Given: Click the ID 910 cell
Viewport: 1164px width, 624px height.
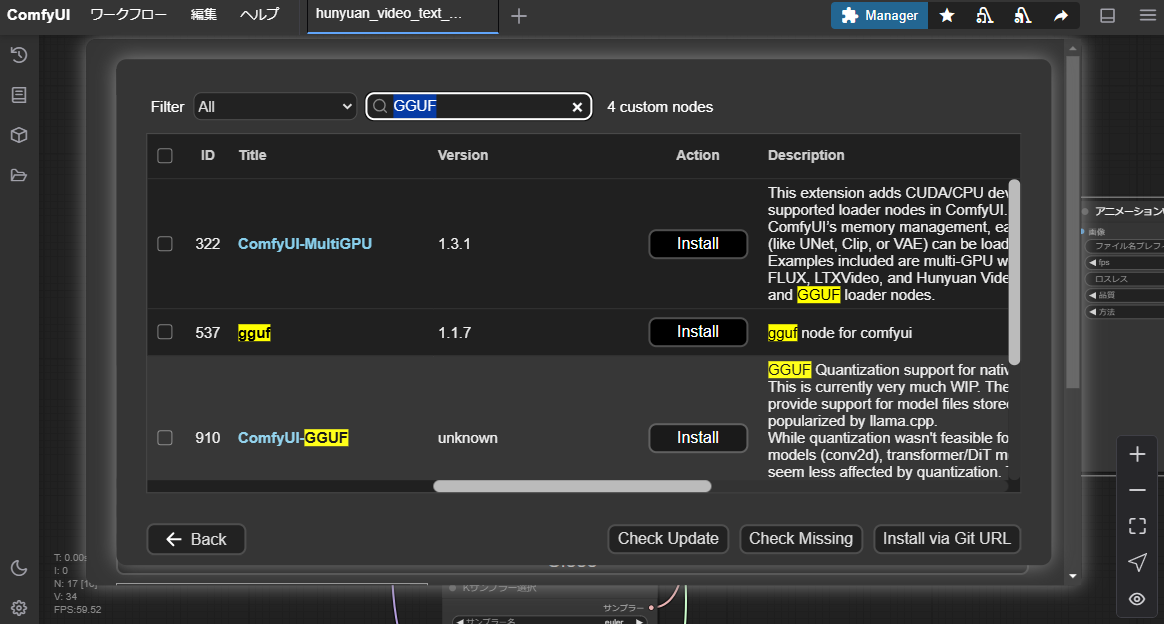Looking at the screenshot, I should coord(208,438).
